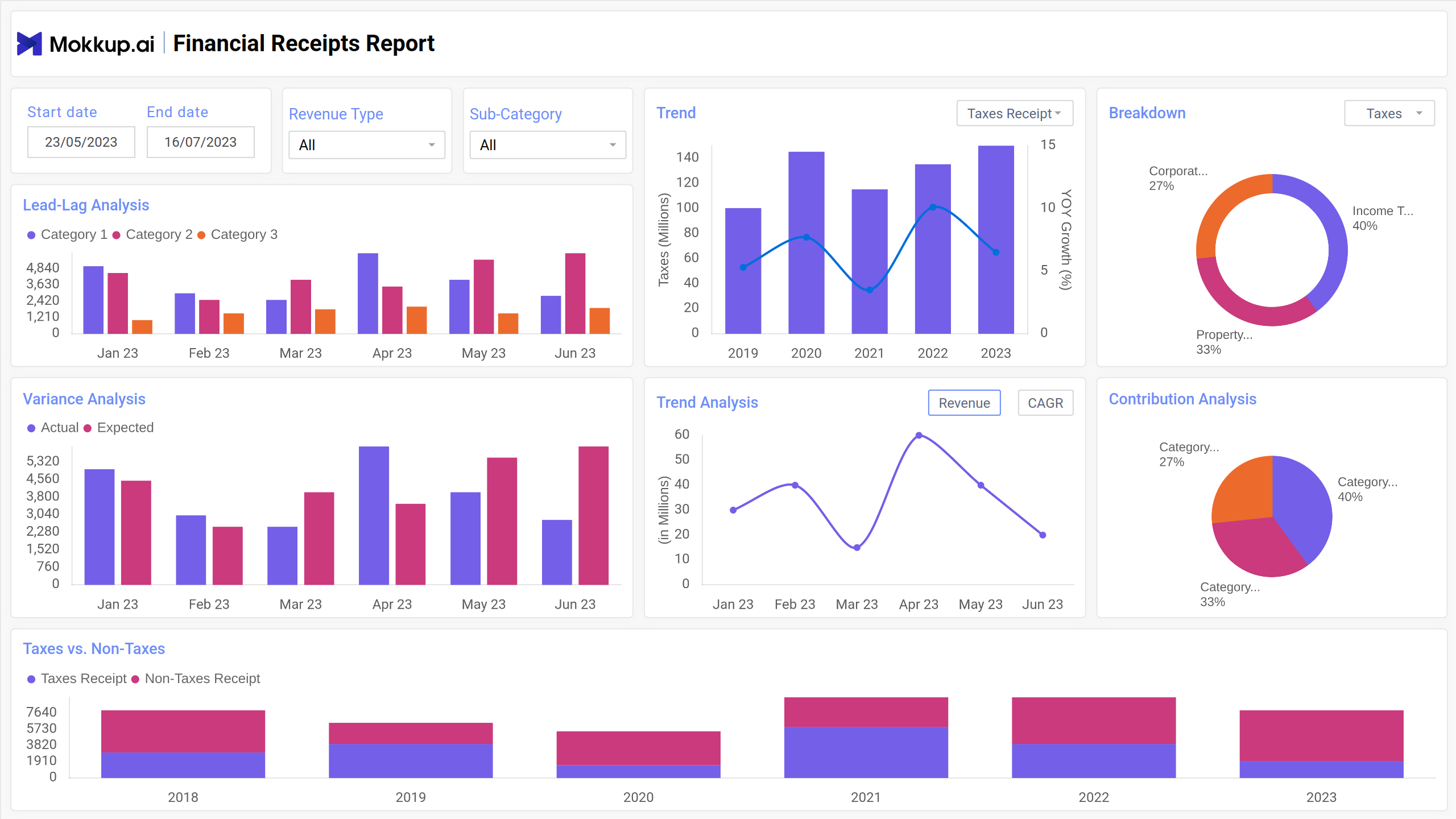Click the Contribution Analysis title
This screenshot has height=819, width=1456.
pyautogui.click(x=1182, y=399)
